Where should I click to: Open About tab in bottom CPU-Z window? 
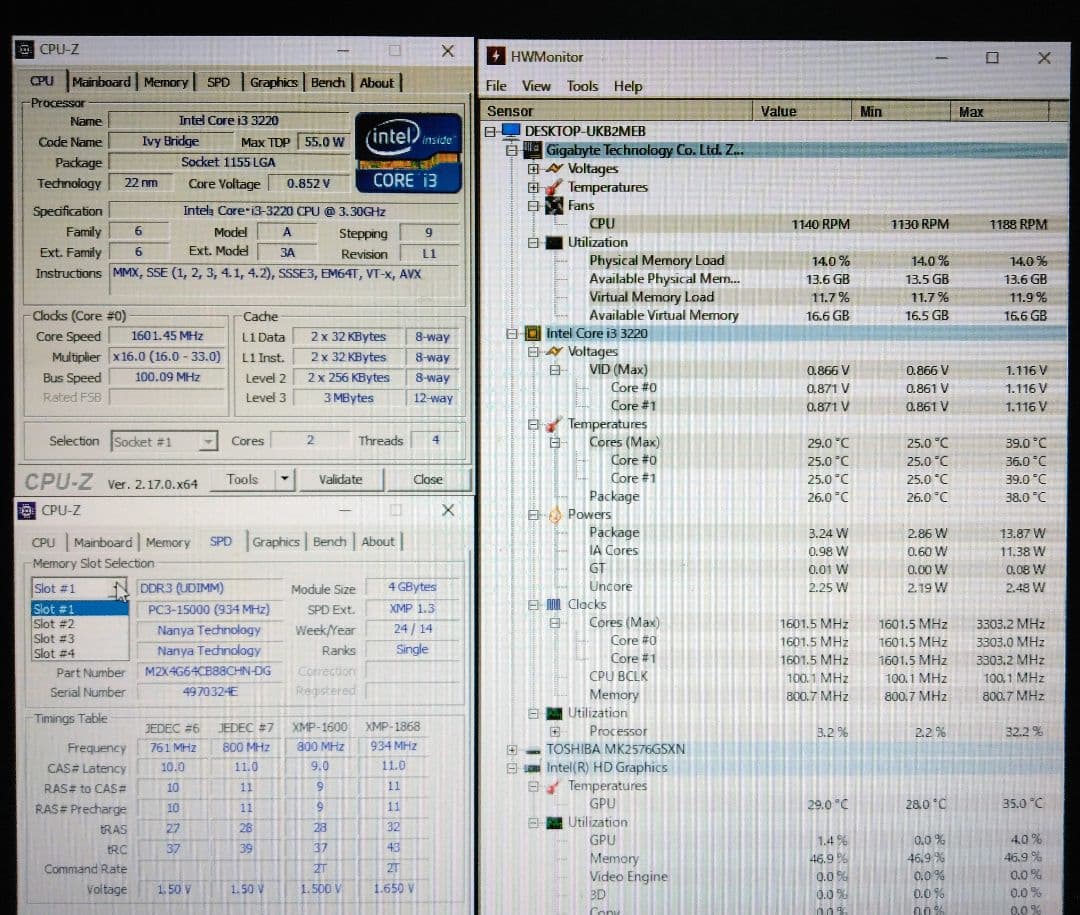click(x=378, y=542)
